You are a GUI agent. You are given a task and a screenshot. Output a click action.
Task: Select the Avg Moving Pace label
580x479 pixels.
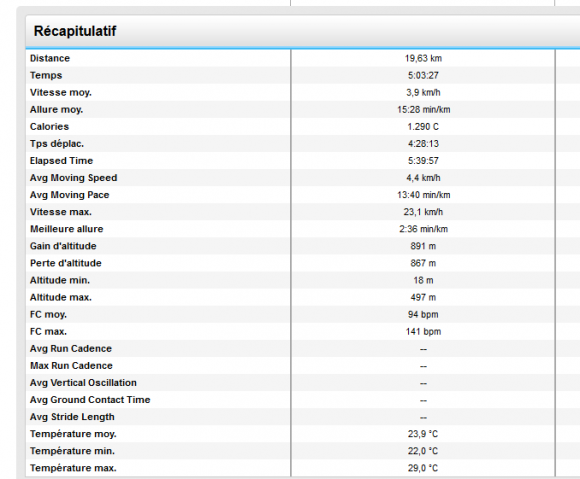(x=70, y=195)
